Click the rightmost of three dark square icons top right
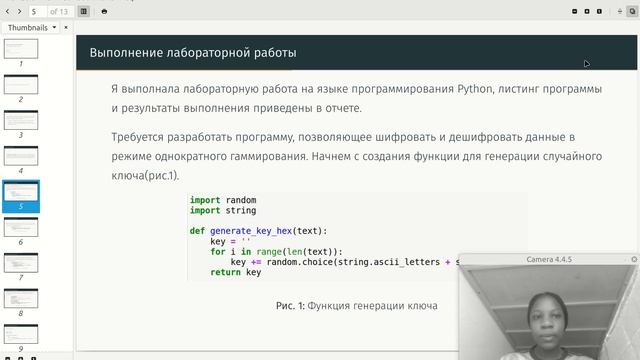This screenshot has height=360, width=640. pyautogui.click(x=599, y=11)
